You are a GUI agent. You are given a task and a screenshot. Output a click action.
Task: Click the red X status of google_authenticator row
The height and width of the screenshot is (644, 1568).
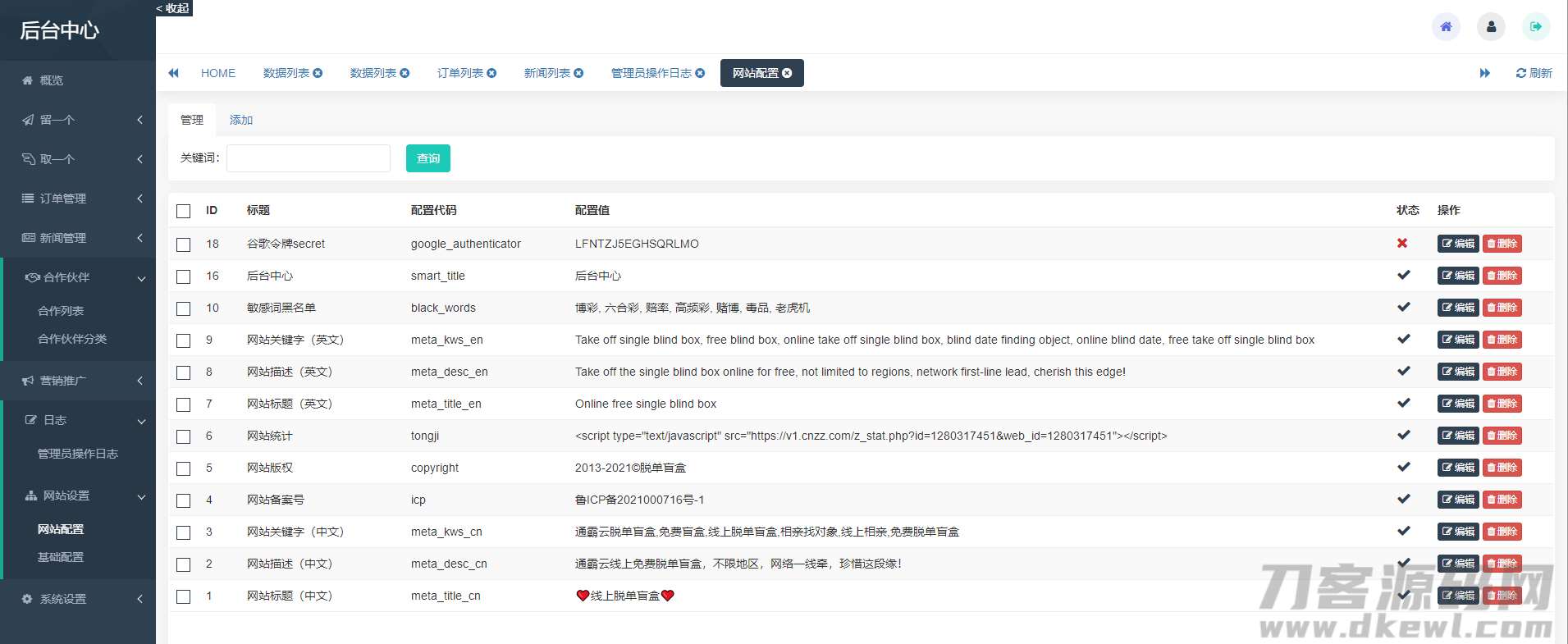[x=1402, y=244]
